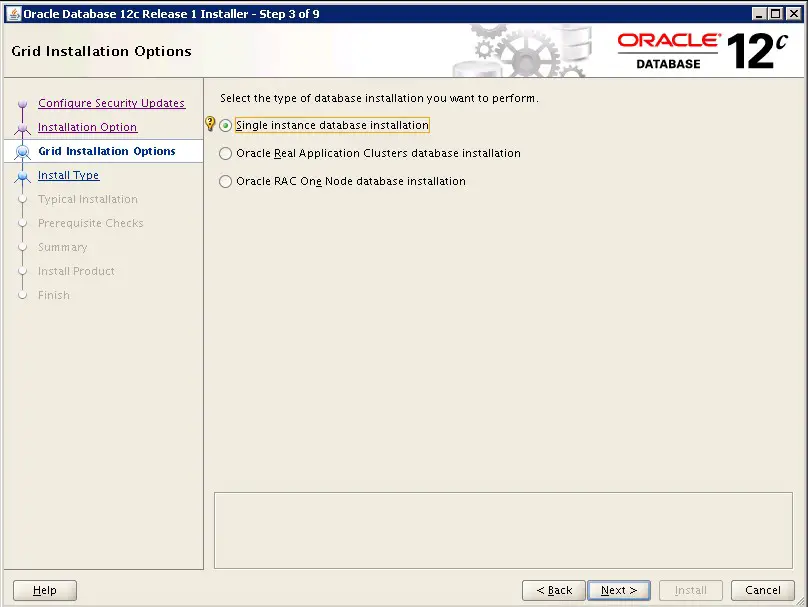Image resolution: width=808 pixels, height=607 pixels.
Task: Open the Install Type step link
Action: [69, 175]
